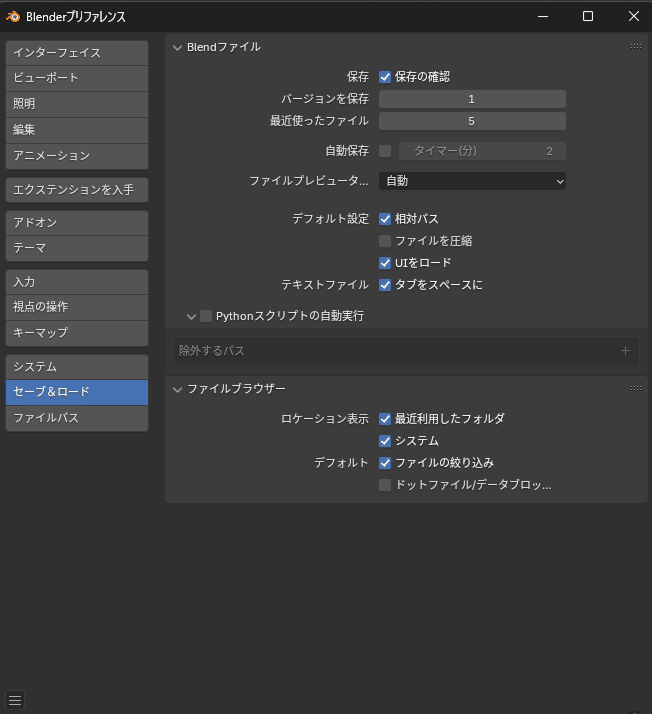Screen dimensions: 652x714
Task: Collapse the ファイルブラウザー panel
Action: [178, 388]
